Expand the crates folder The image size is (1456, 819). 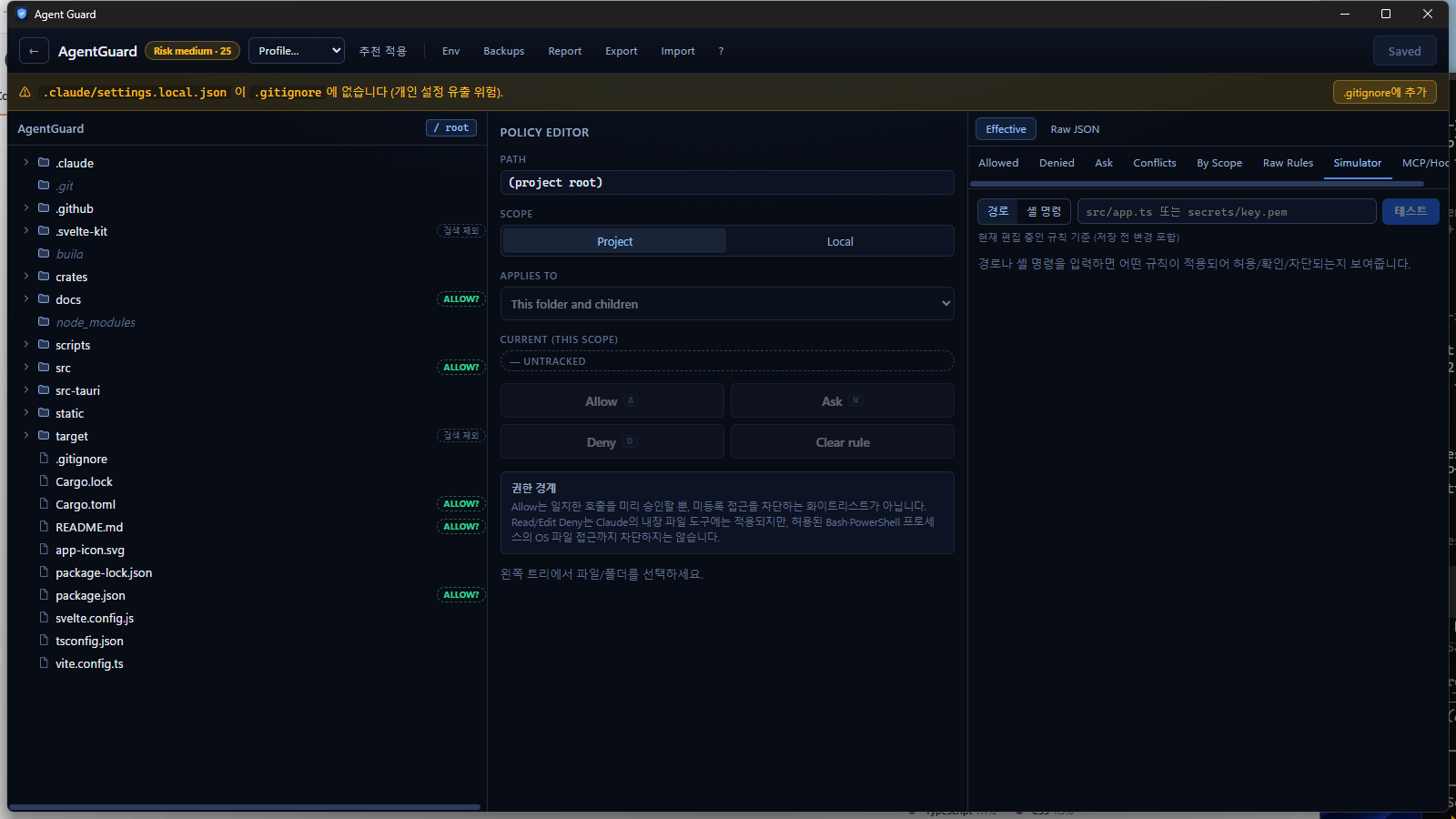(x=25, y=276)
